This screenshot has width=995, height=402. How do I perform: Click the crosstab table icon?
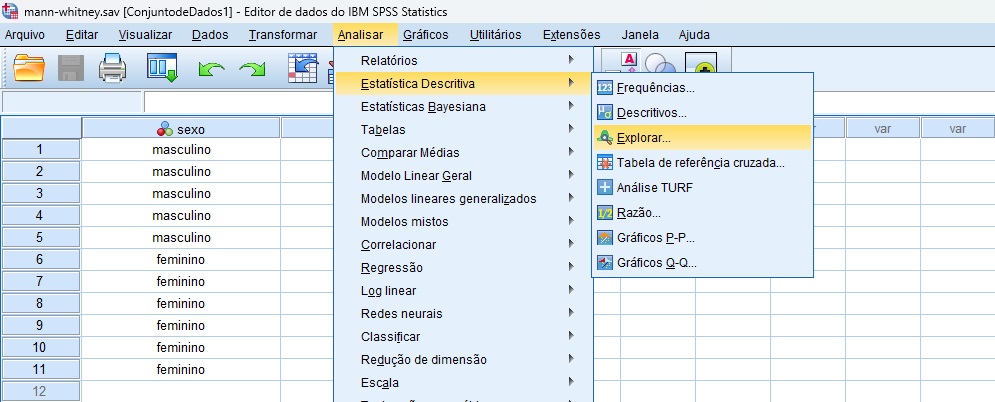point(605,163)
